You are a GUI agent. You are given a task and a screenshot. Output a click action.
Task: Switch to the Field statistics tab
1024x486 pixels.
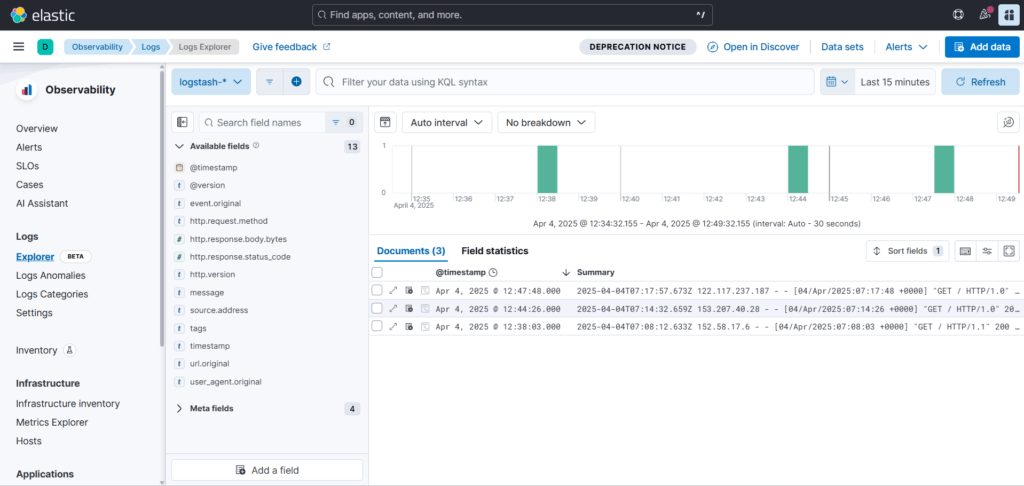pos(495,251)
